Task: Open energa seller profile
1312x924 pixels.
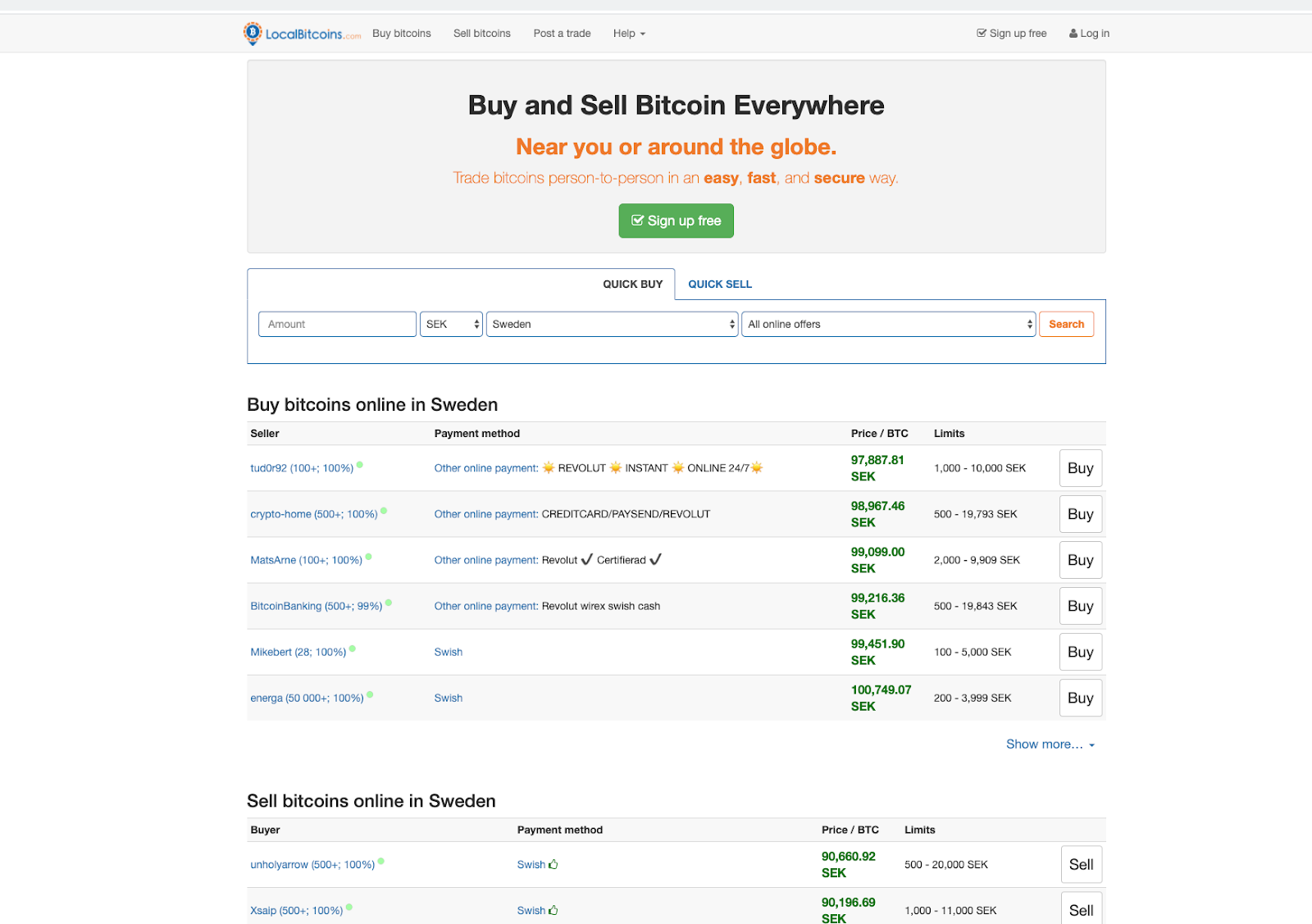Action: [307, 698]
